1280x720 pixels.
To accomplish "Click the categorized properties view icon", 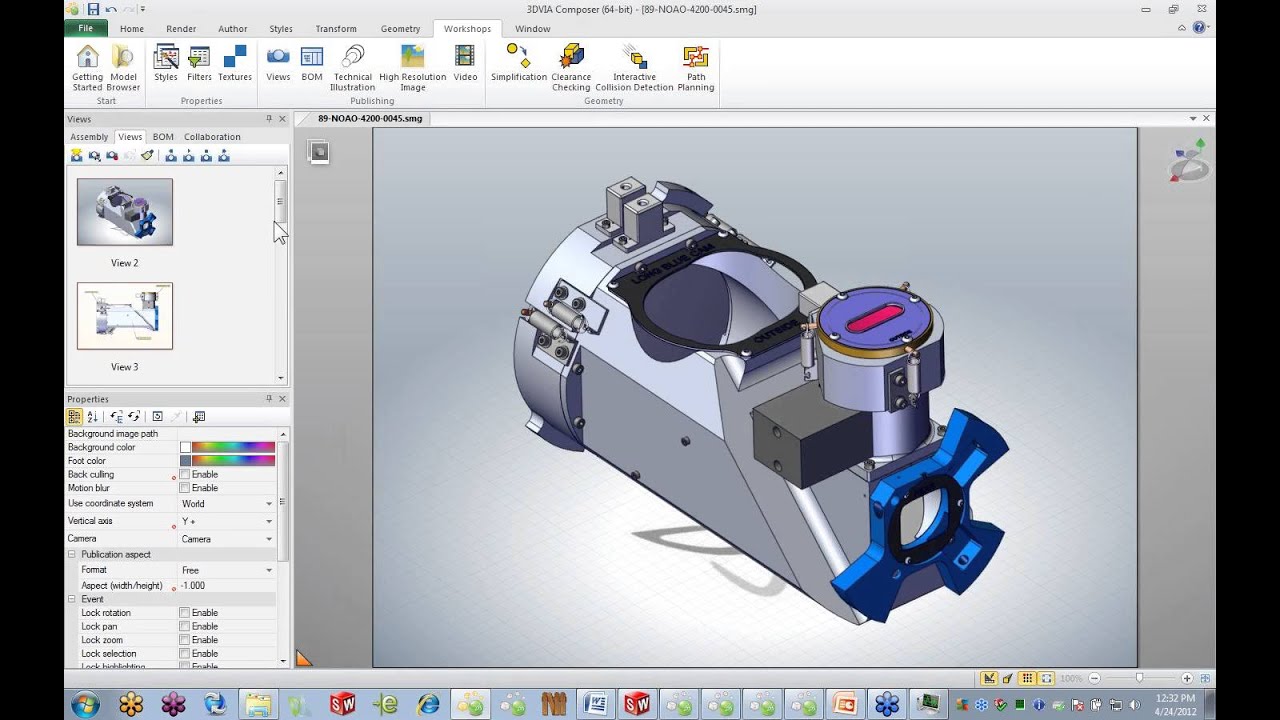I will click(x=75, y=417).
